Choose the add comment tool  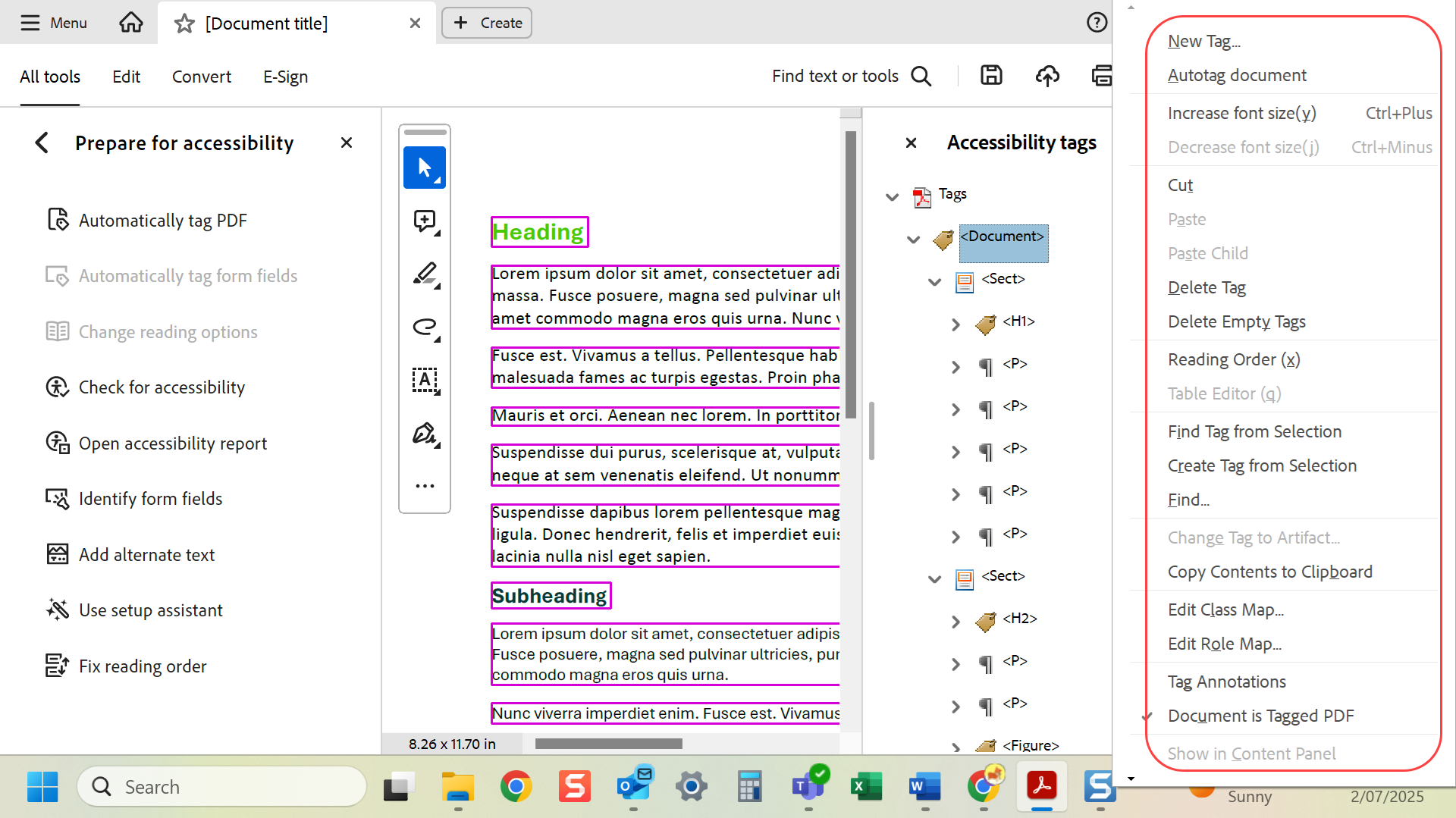point(425,221)
